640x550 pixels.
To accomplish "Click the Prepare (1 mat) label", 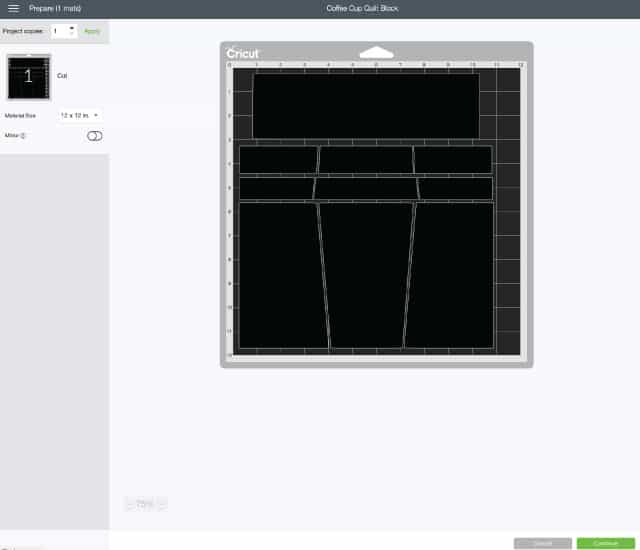I will pyautogui.click(x=55, y=8).
